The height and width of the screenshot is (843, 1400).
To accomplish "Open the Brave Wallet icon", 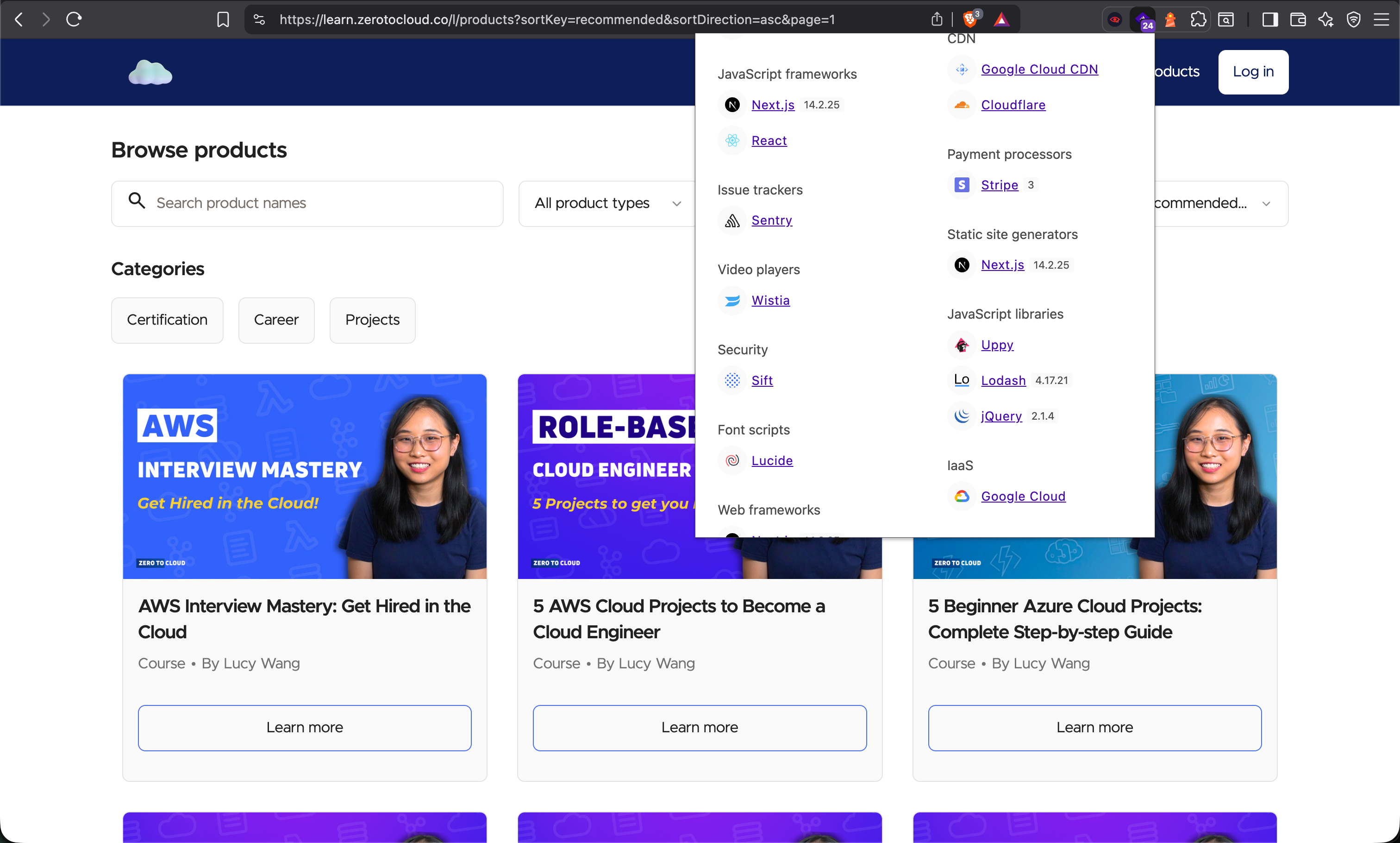I will [1298, 20].
